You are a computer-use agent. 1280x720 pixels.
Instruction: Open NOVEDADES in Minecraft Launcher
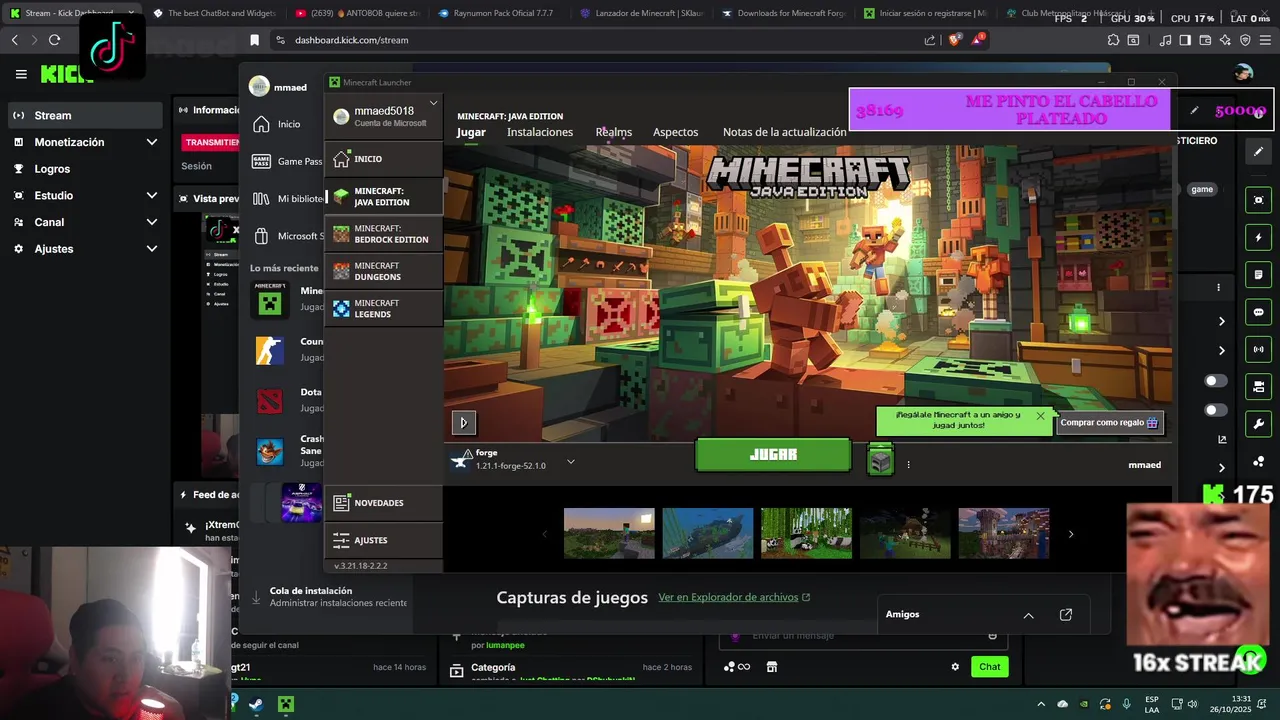(384, 503)
